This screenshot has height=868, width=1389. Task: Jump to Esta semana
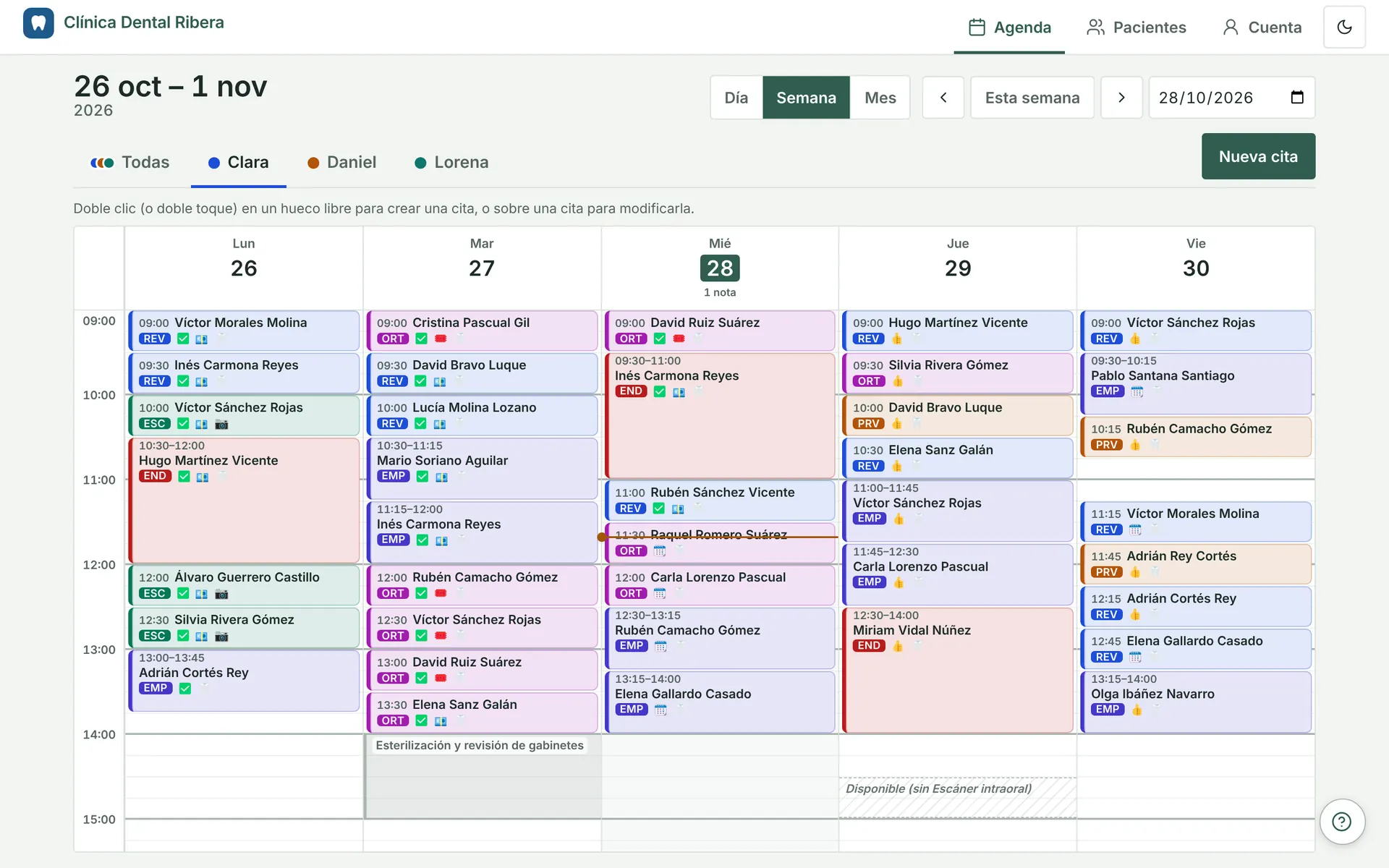pyautogui.click(x=1032, y=98)
